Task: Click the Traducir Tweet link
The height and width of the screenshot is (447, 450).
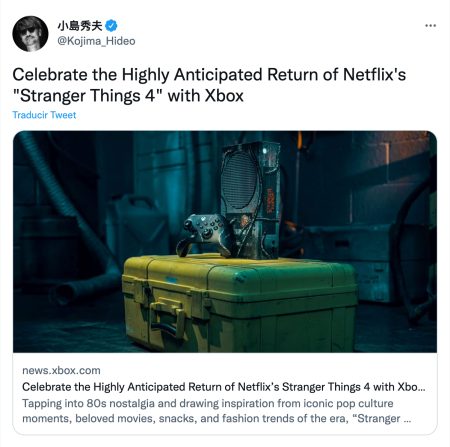Action: pyautogui.click(x=44, y=115)
